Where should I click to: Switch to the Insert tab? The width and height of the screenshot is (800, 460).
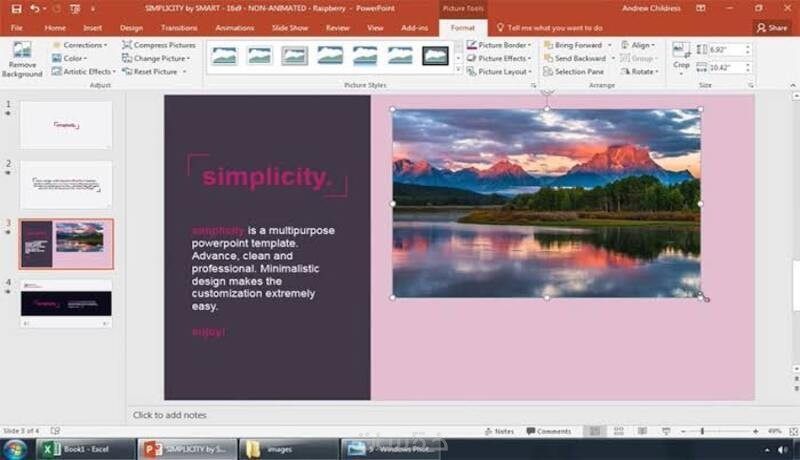pos(92,28)
